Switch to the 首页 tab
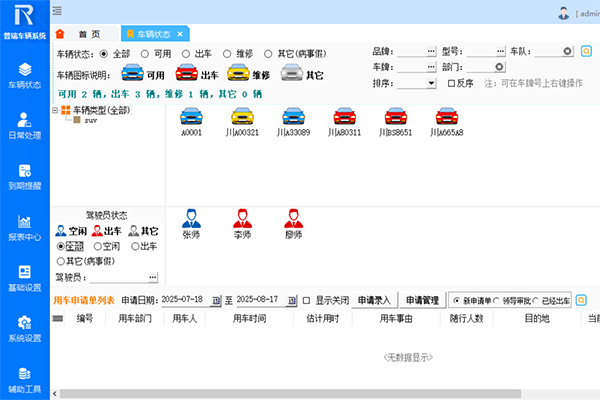The width and height of the screenshot is (600, 400). click(89, 34)
